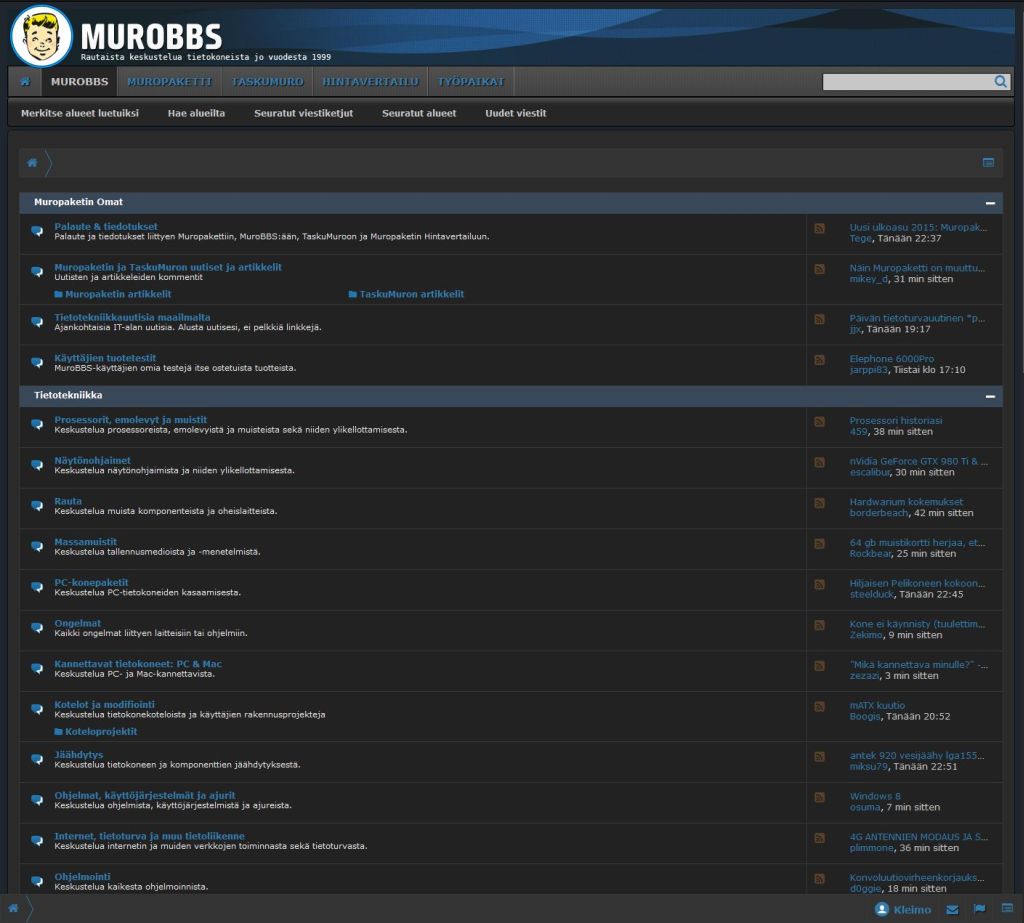Open RSS feed for Näytönohjaimet
Image resolution: width=1024 pixels, height=923 pixels.
click(x=819, y=462)
